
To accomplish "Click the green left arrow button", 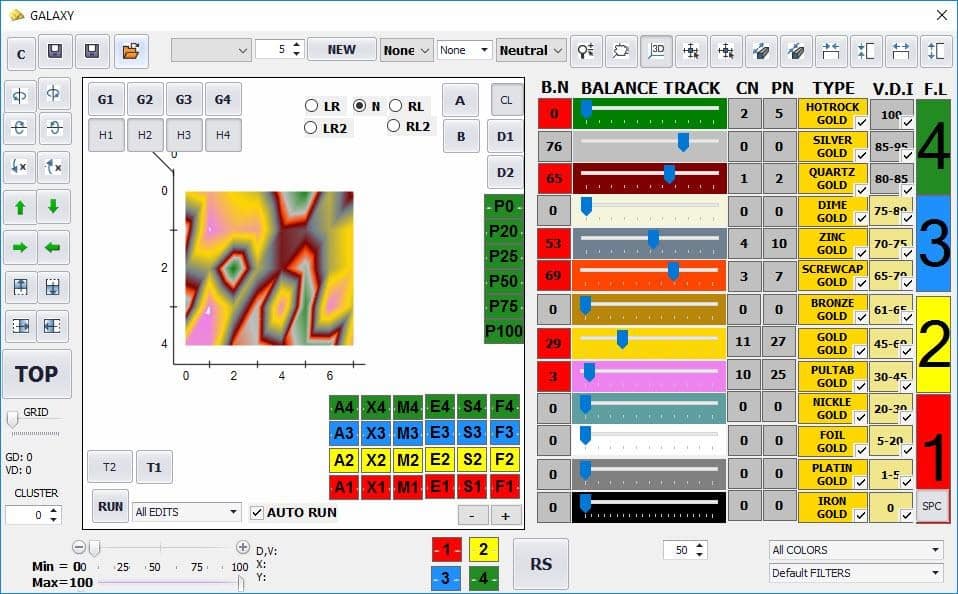I will click(54, 246).
